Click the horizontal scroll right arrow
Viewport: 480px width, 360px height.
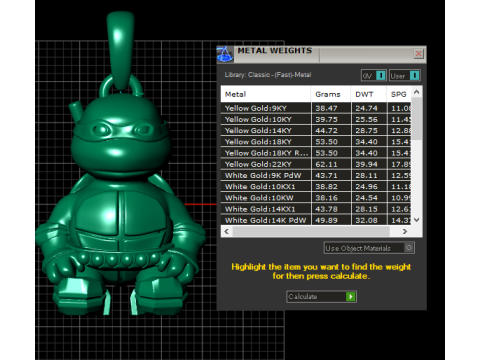click(405, 231)
